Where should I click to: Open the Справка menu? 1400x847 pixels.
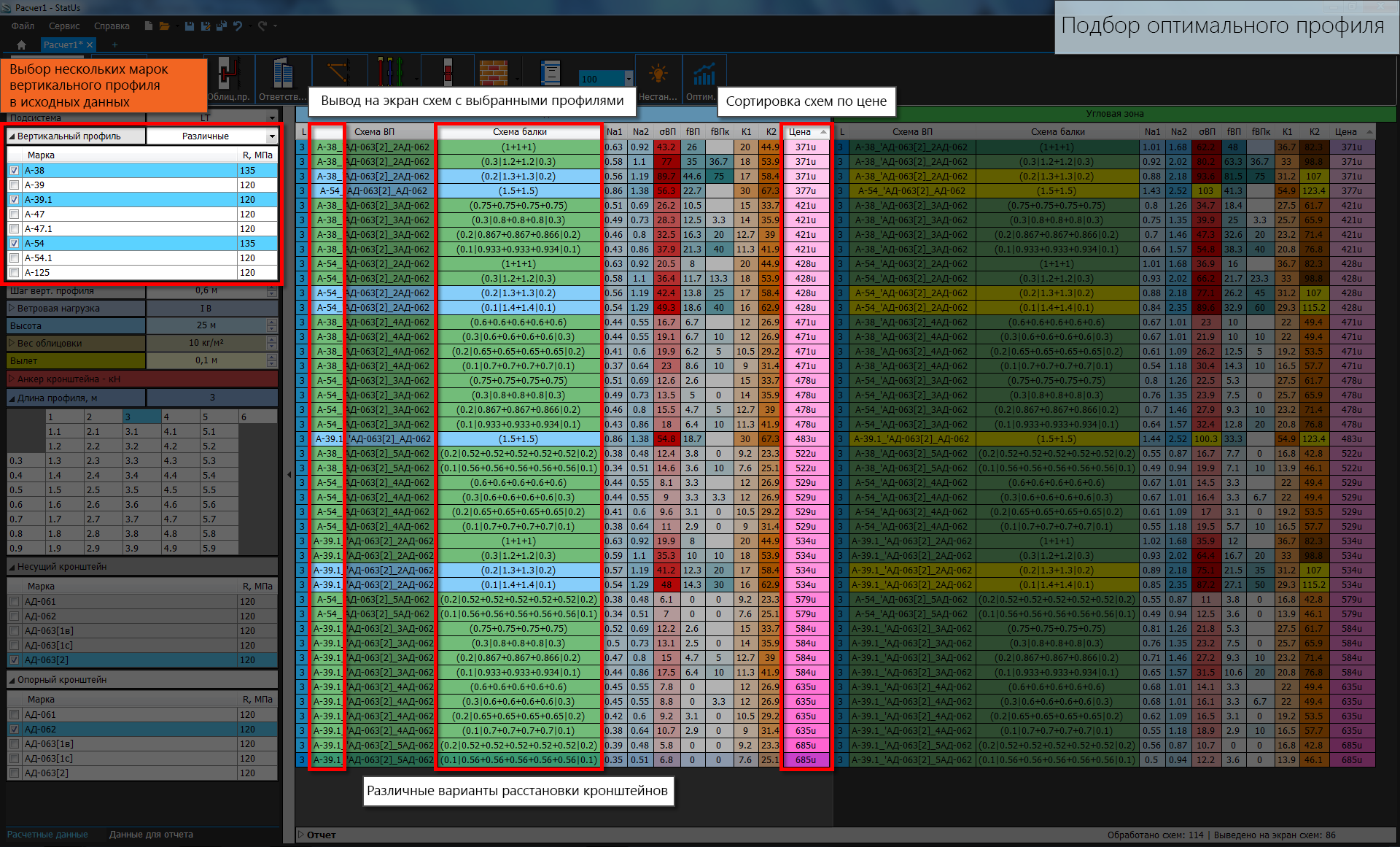(112, 26)
